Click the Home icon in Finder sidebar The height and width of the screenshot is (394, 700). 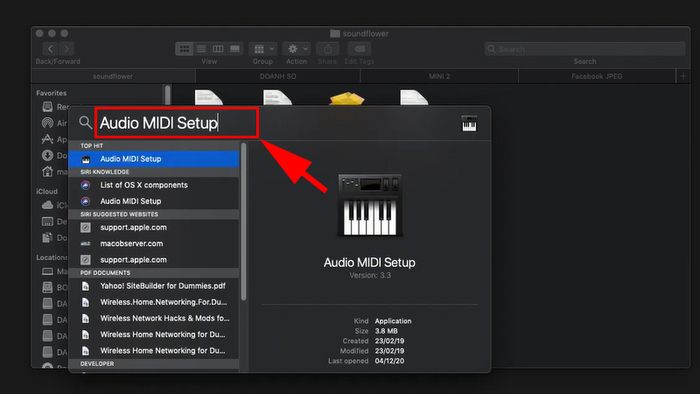47,171
